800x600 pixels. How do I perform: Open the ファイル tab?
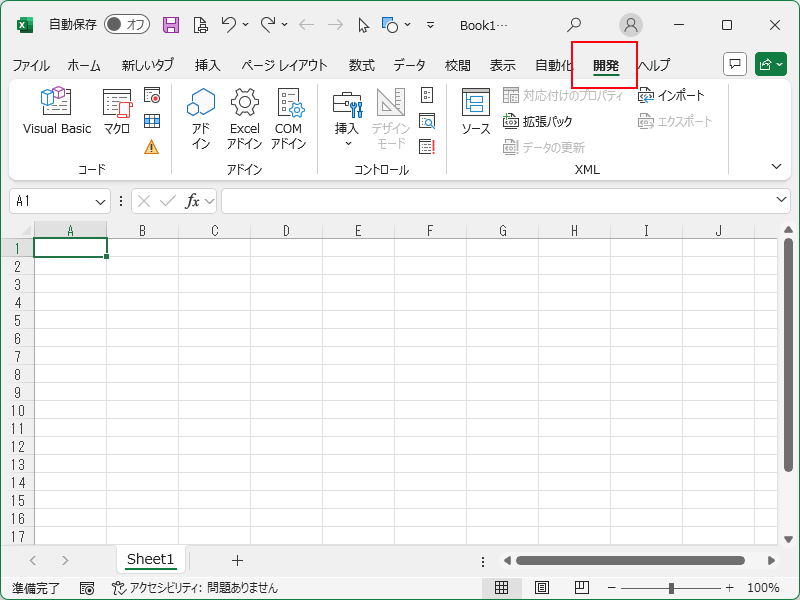tap(31, 65)
